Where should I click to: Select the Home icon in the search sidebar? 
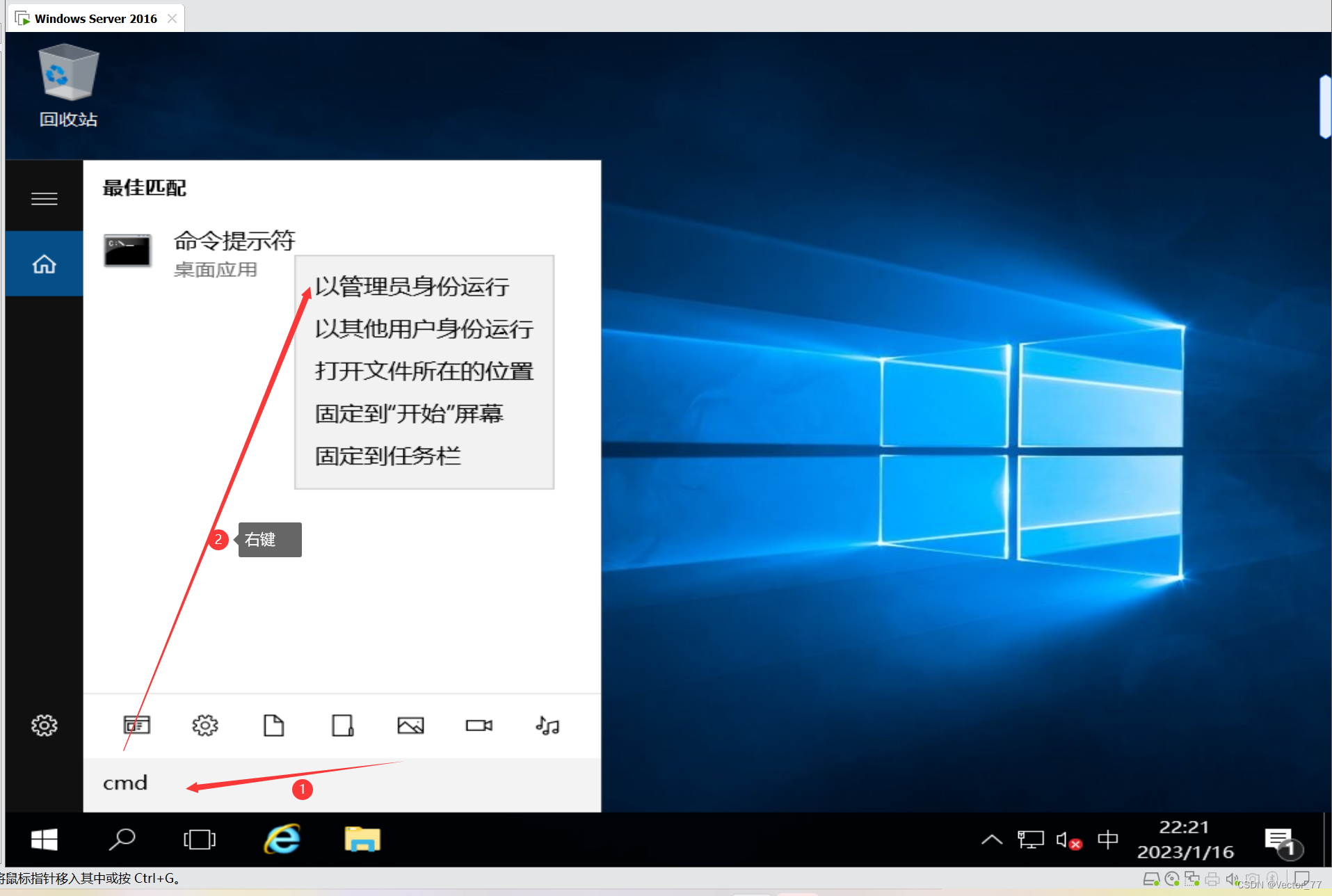pos(45,264)
